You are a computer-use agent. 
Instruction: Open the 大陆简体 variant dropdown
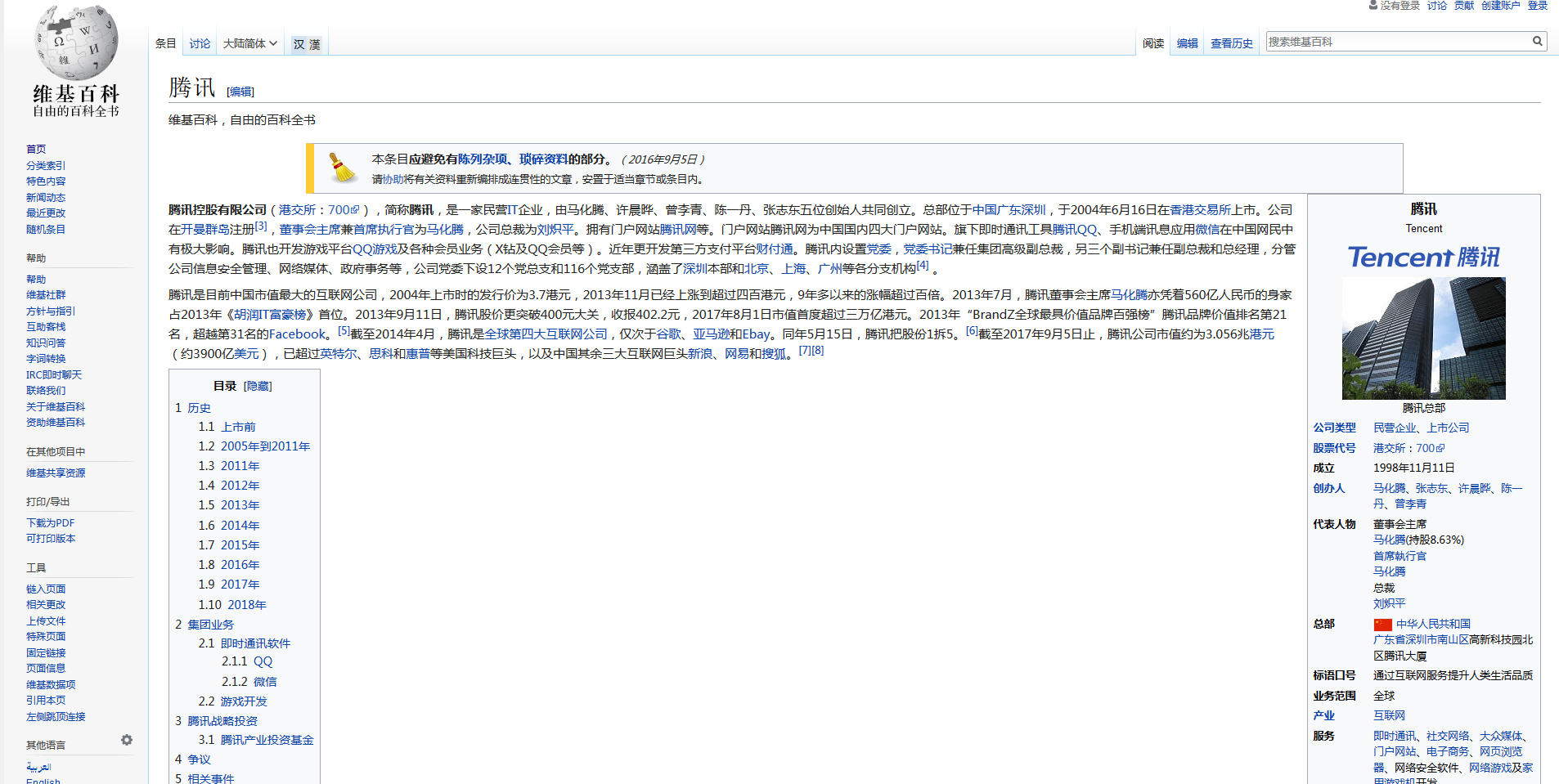click(249, 43)
